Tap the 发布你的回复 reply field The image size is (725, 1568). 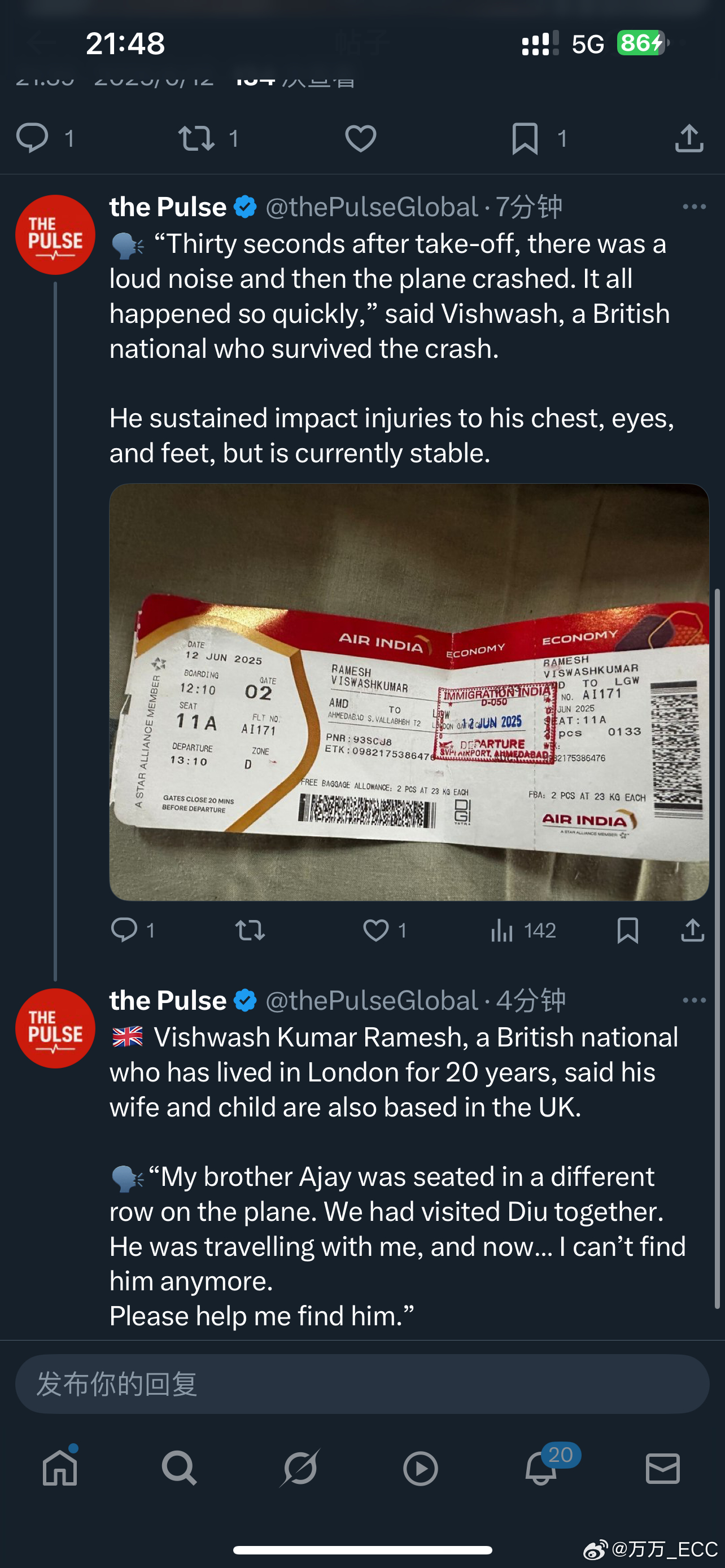pos(362,1383)
